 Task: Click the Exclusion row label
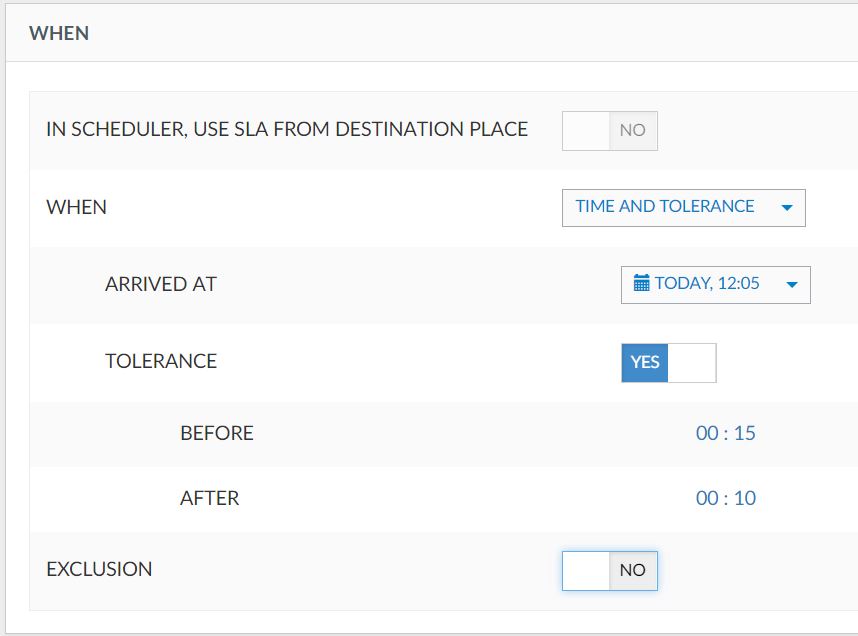(99, 569)
